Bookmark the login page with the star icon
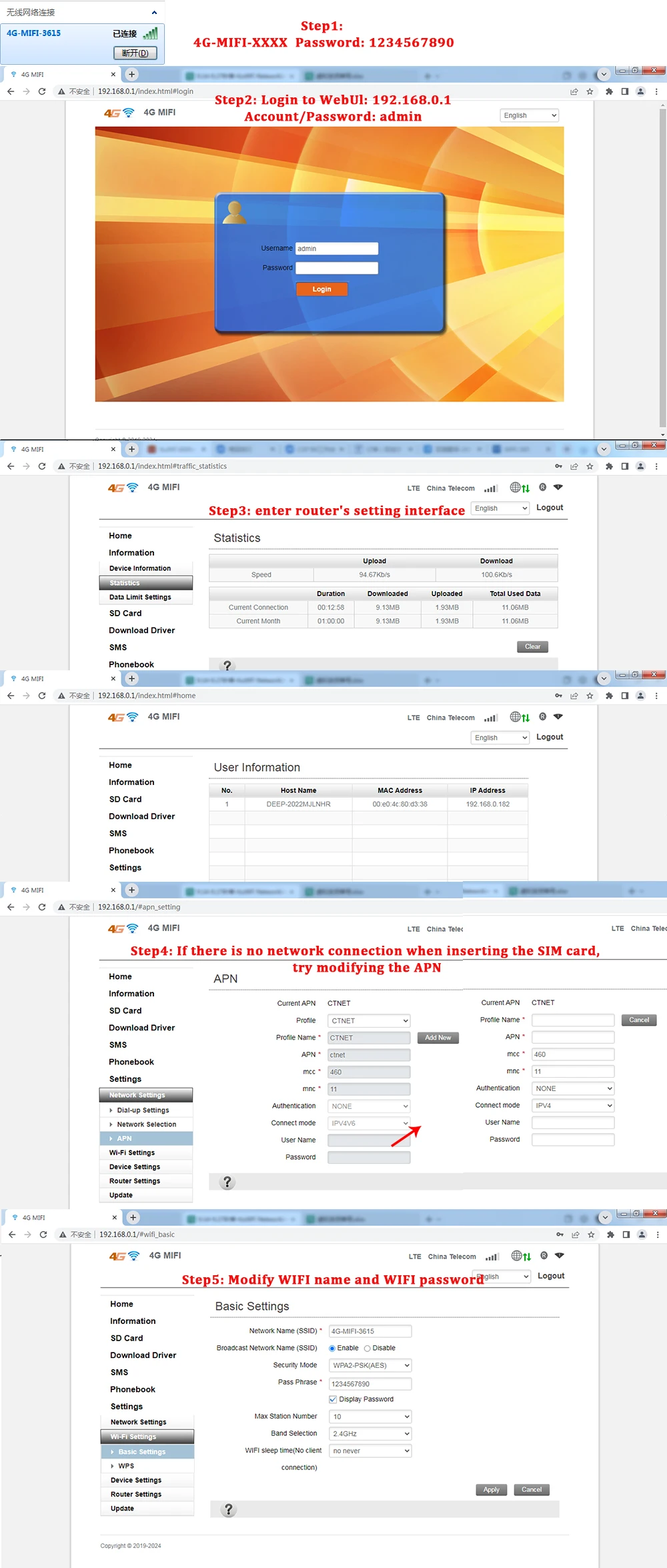This screenshot has height=1568, width=667. (590, 91)
